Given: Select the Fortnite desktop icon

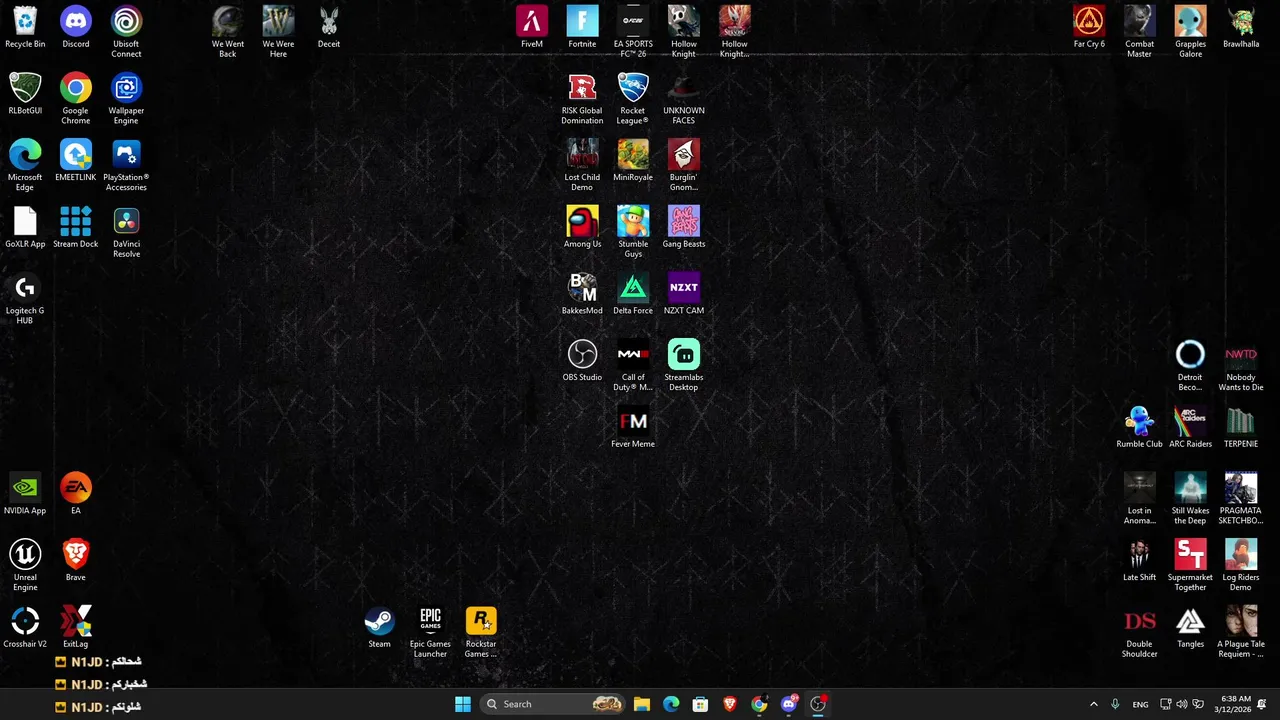Looking at the screenshot, I should (582, 27).
